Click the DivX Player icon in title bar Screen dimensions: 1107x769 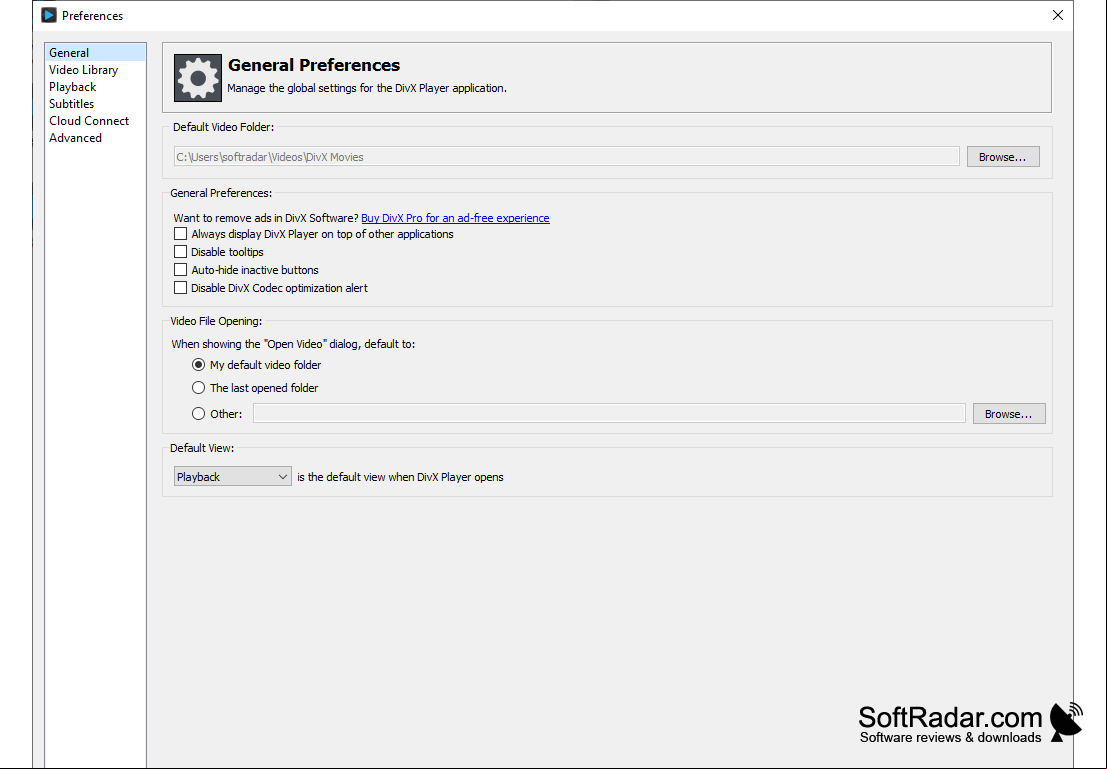(49, 15)
